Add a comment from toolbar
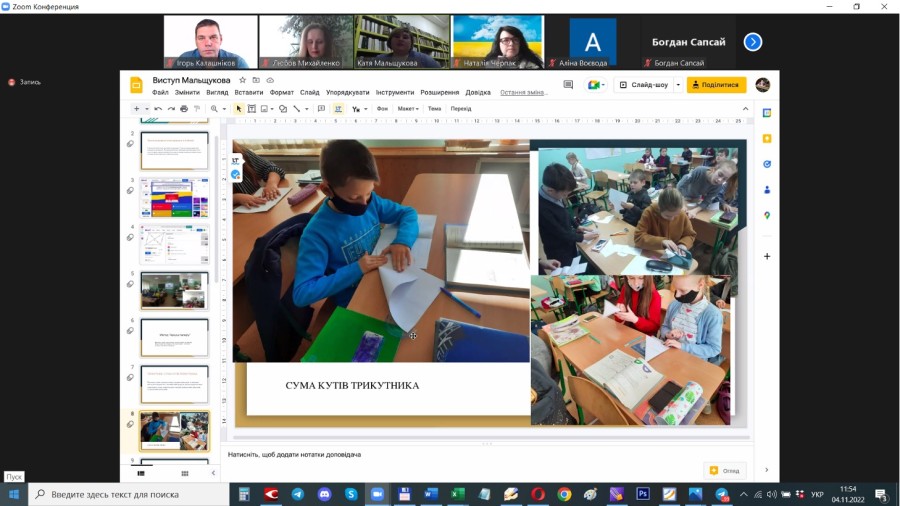The width and height of the screenshot is (900, 506). point(321,108)
